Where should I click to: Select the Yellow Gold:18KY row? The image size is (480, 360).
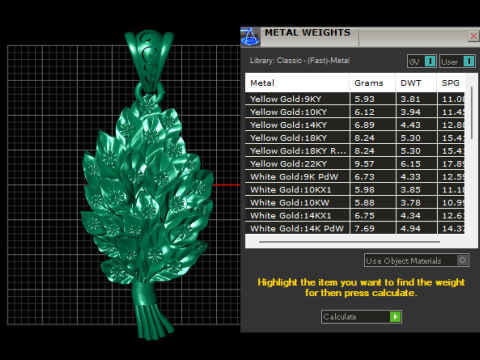point(355,138)
